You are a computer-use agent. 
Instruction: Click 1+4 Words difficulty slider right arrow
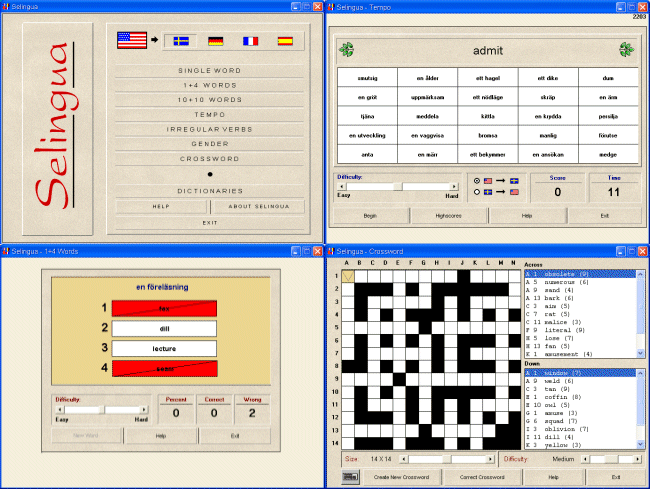pos(144,410)
